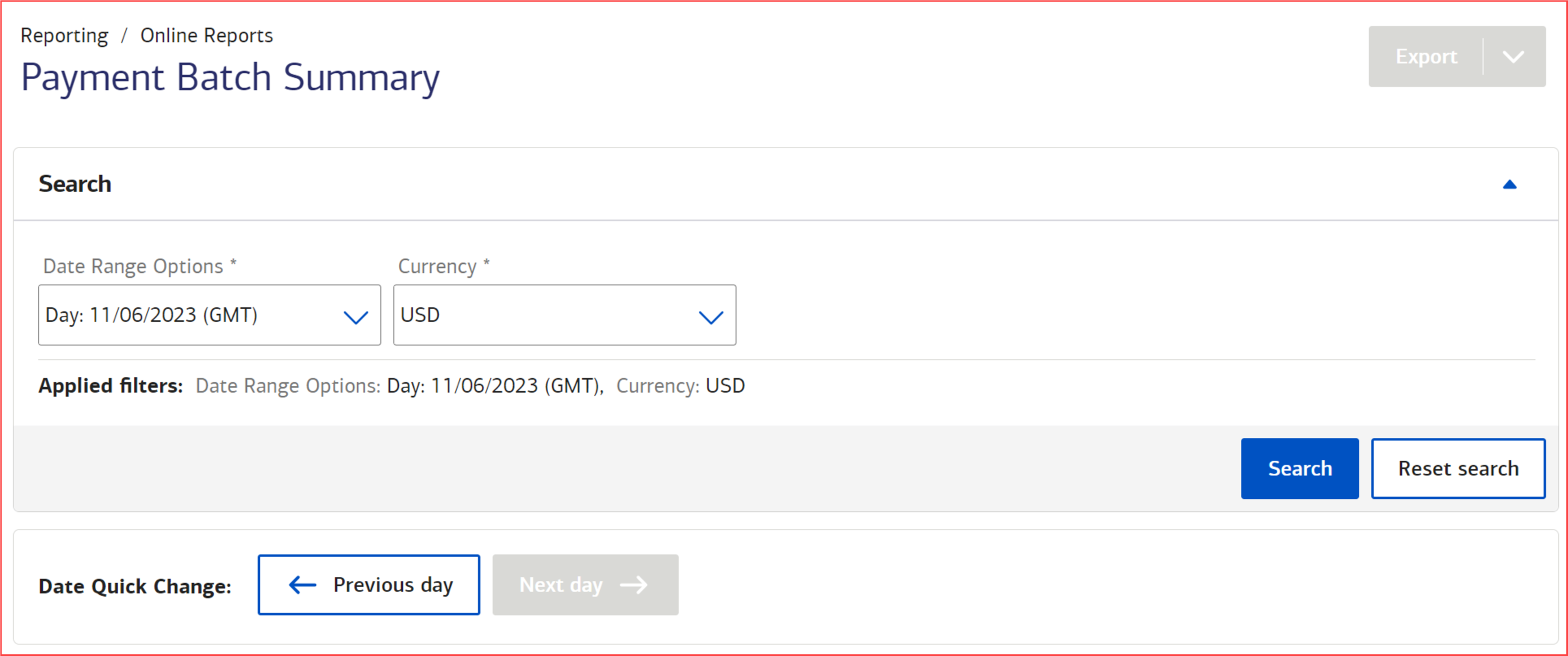The width and height of the screenshot is (1568, 656).
Task: Click the Payment Batch Summary heading
Action: [x=230, y=78]
